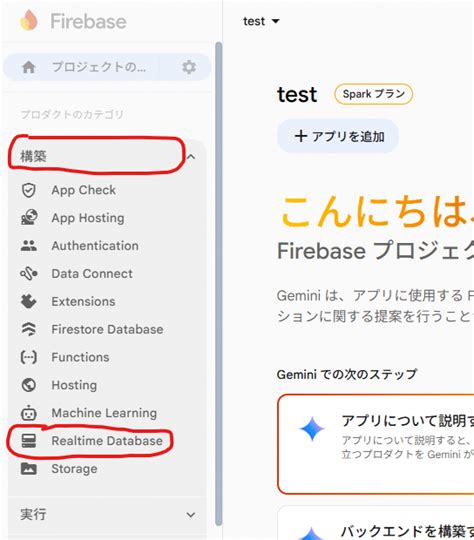Viewport: 474px width, 540px height.
Task: Open Firestore Database via its icon
Action: [29, 329]
